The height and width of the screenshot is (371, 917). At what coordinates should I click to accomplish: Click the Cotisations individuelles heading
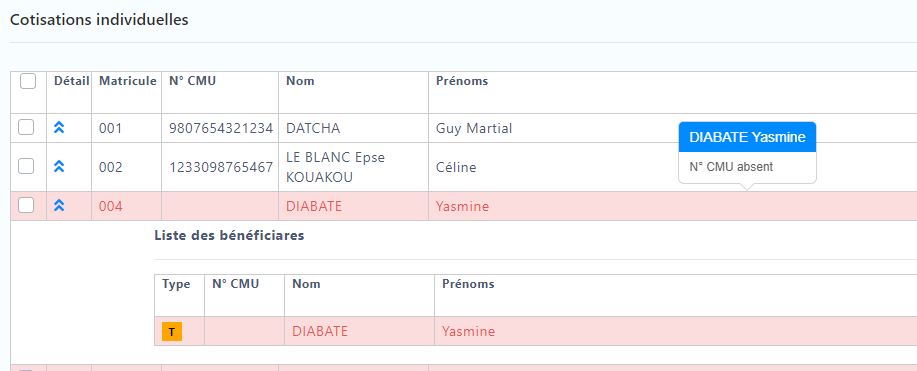(x=99, y=19)
